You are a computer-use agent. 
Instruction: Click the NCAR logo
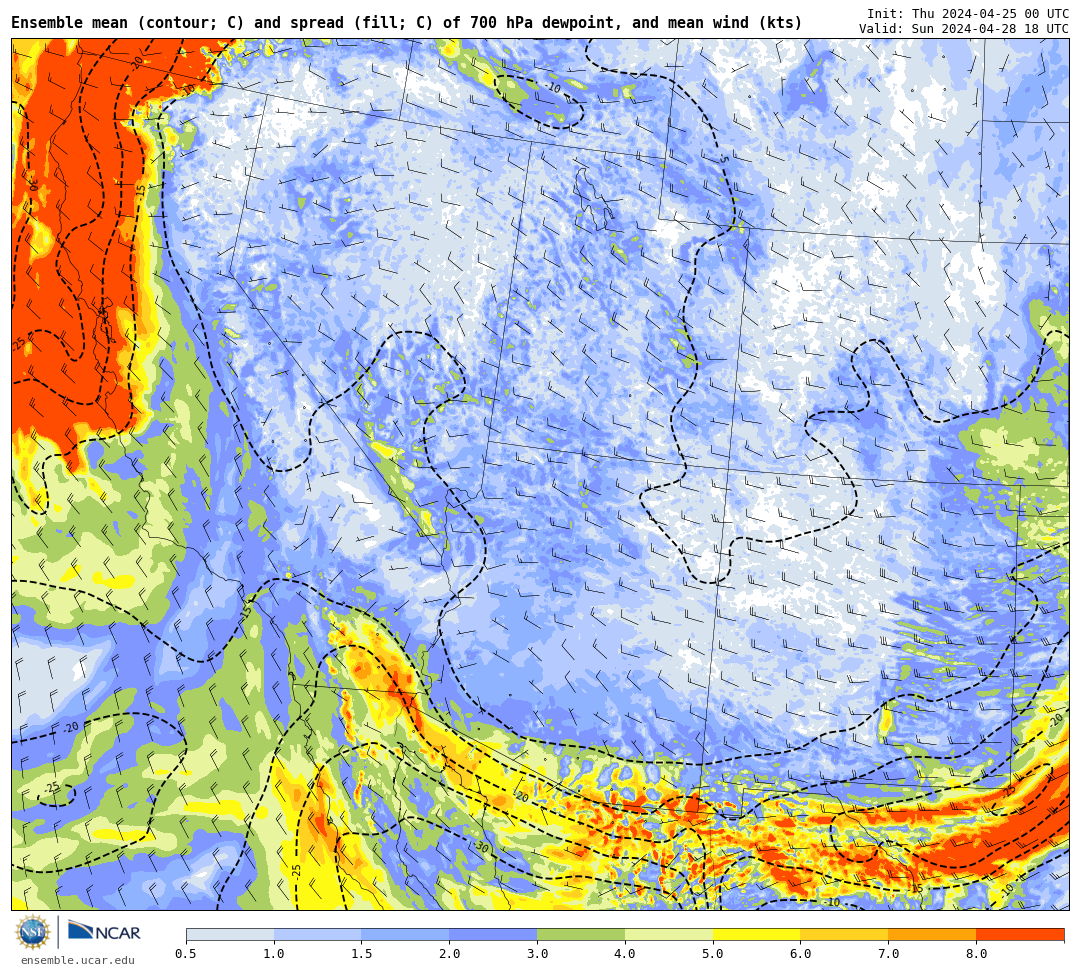coord(105,932)
